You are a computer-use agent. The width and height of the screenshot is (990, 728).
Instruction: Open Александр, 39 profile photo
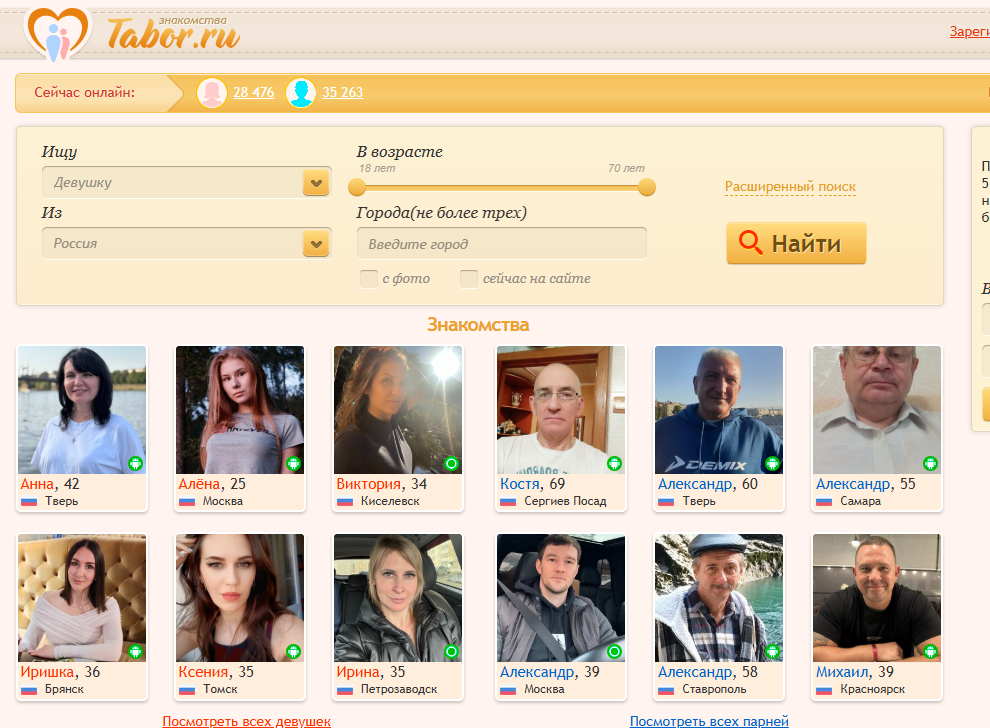click(561, 598)
